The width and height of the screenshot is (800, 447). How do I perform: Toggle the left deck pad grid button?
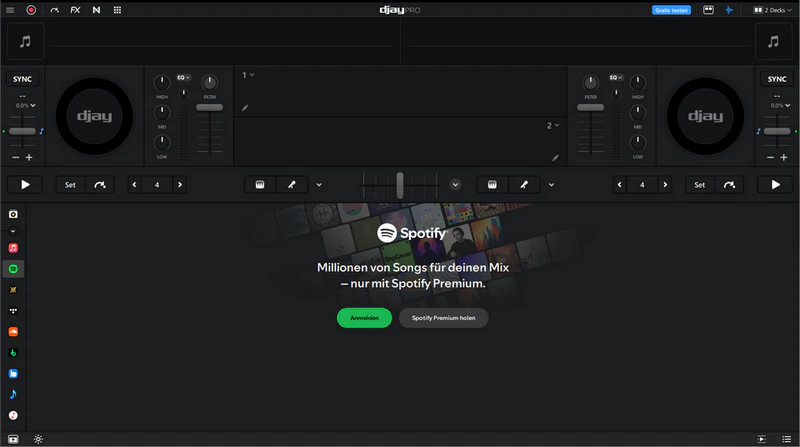pos(259,184)
